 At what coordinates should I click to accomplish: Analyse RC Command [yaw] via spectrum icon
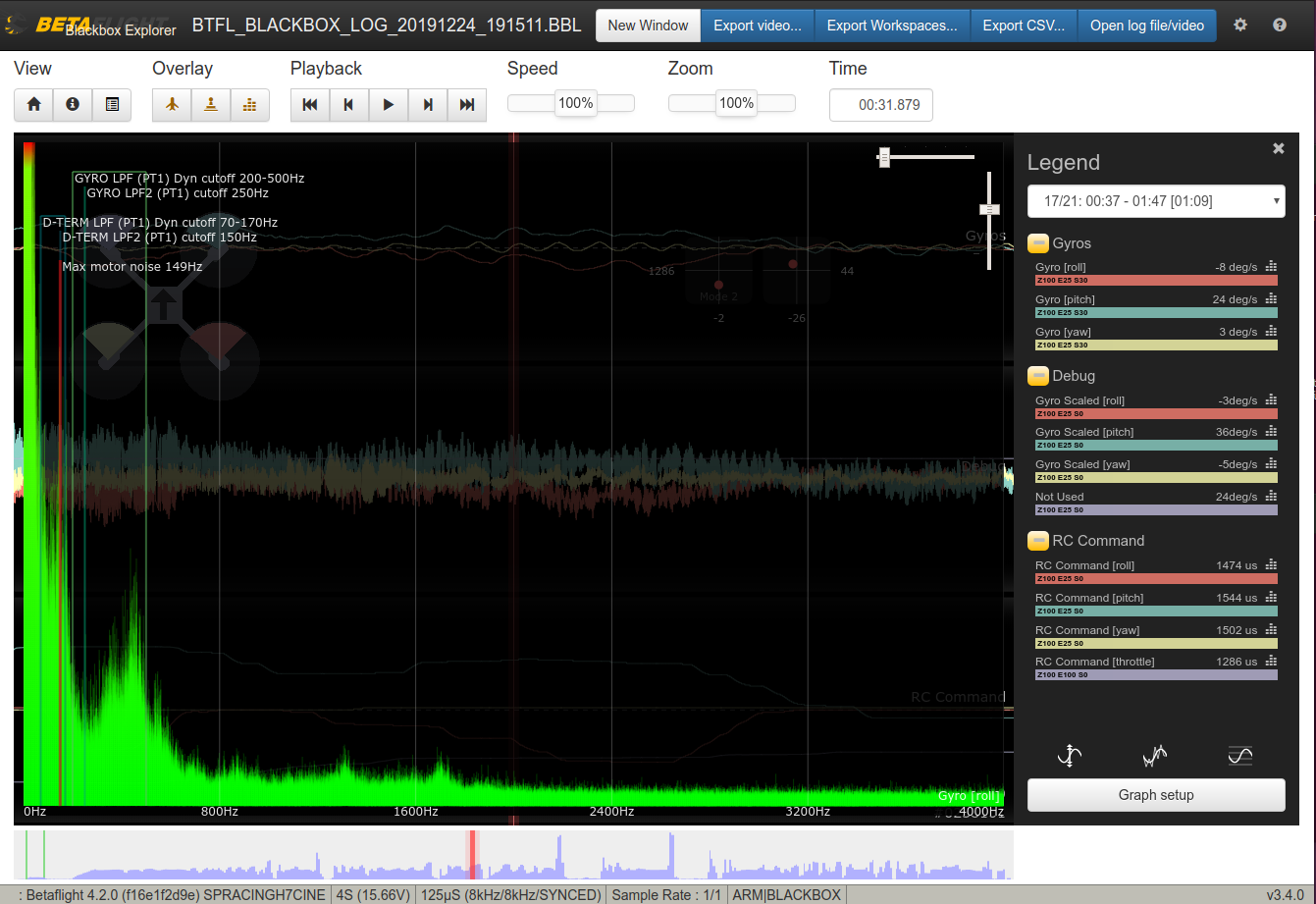point(1272,629)
